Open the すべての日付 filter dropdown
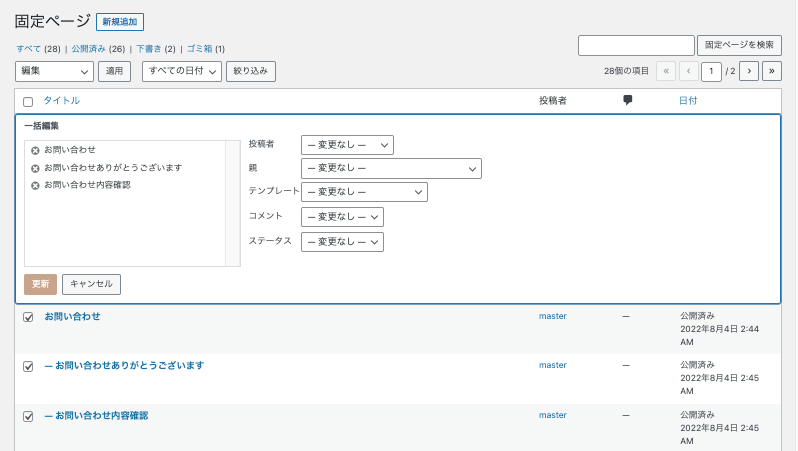 [181, 71]
